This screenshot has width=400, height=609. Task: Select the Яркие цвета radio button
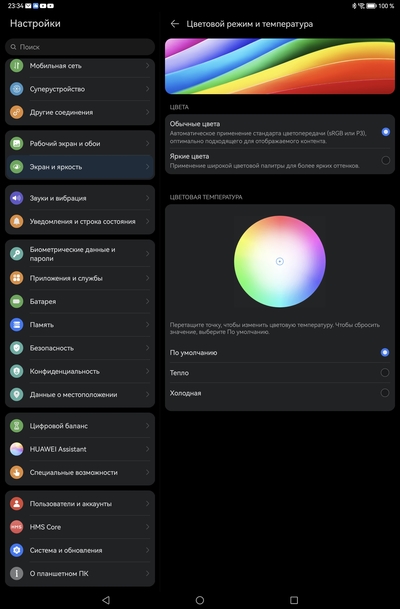(385, 160)
